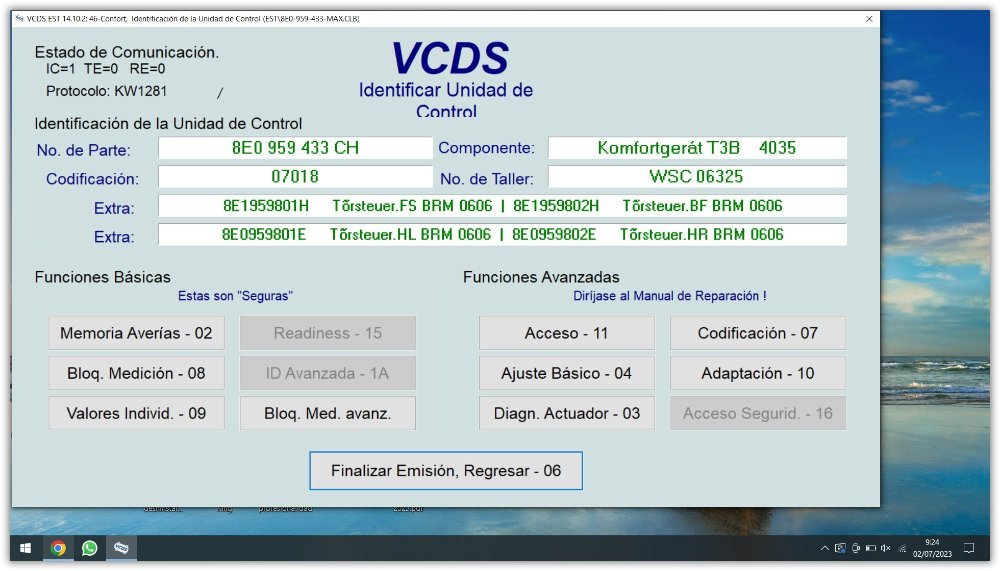Select the Codificación value 07018
Viewport: 1000px width, 571px height.
(295, 177)
